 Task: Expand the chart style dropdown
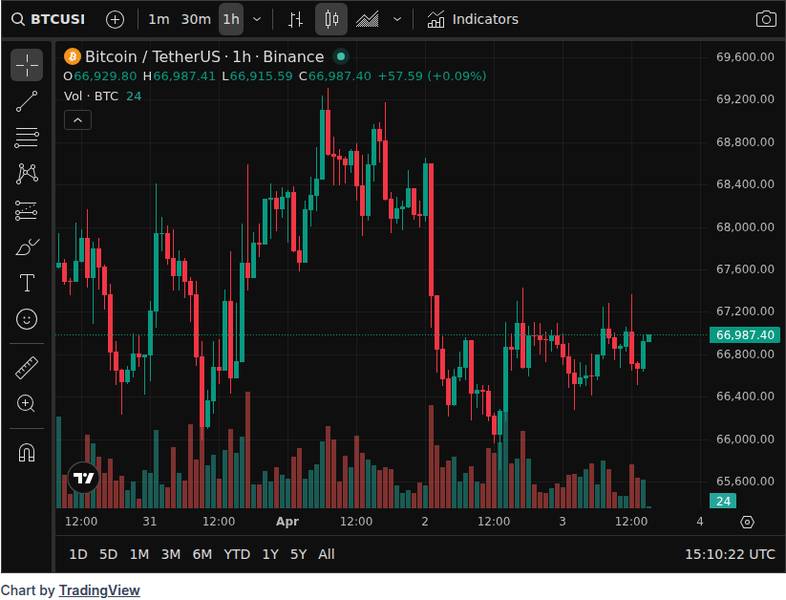tap(397, 20)
